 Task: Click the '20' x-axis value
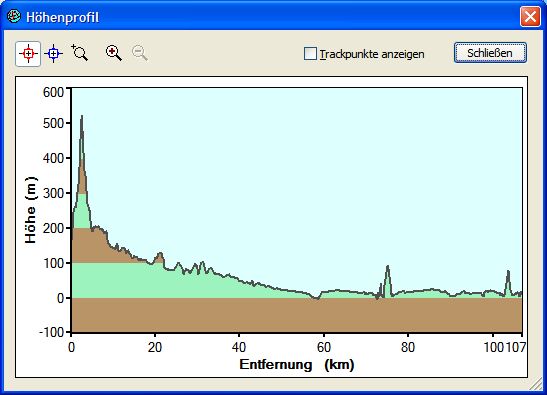(x=155, y=347)
